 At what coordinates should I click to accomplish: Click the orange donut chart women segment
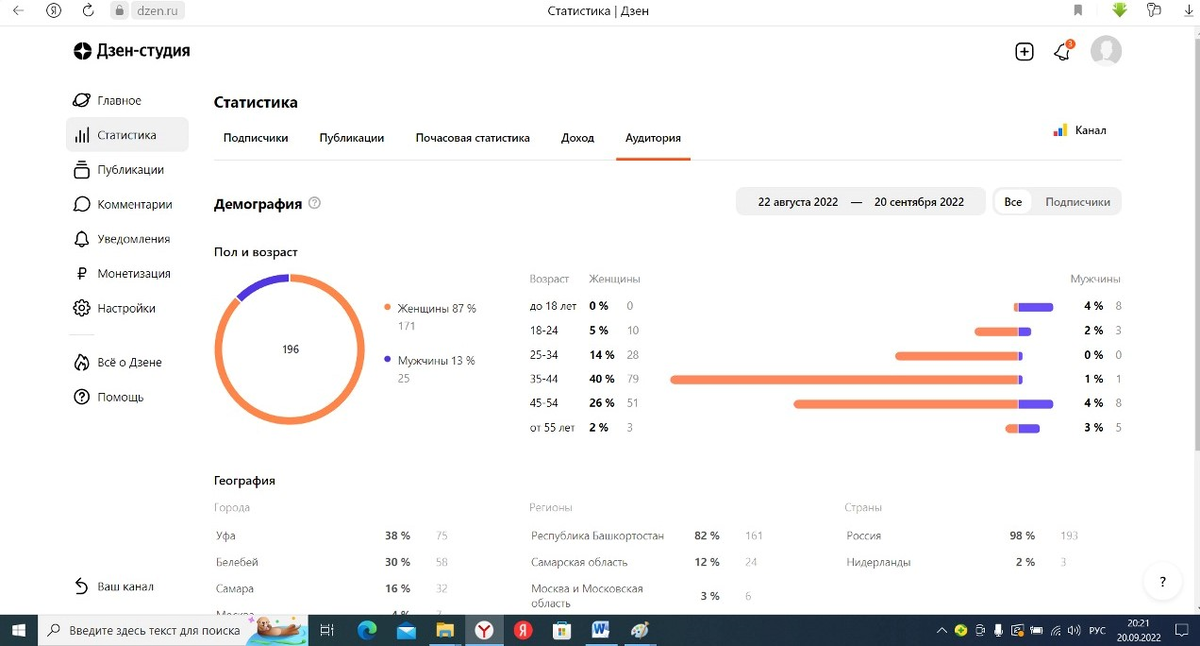(290, 423)
